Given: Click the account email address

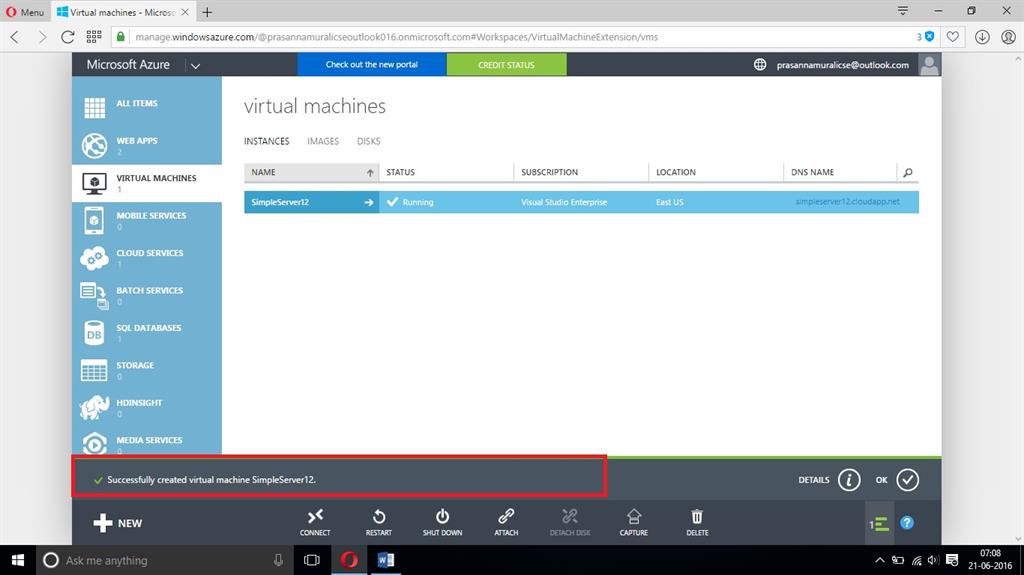Looking at the screenshot, I should coord(842,65).
